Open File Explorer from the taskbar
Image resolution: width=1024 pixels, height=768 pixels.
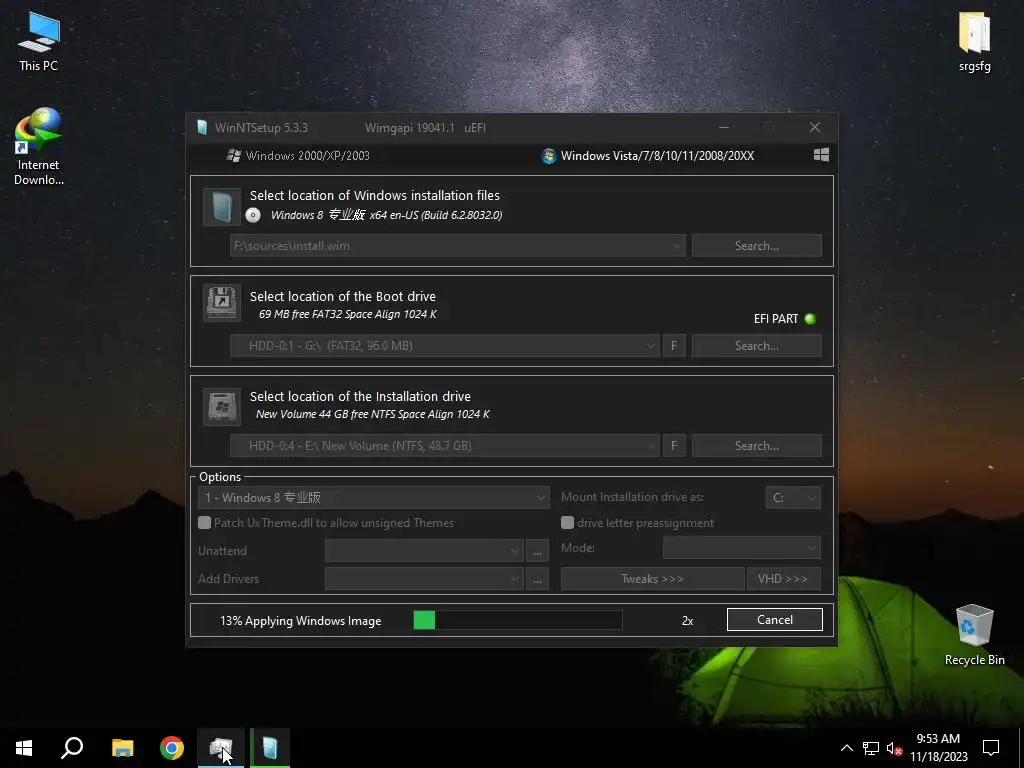(x=123, y=748)
